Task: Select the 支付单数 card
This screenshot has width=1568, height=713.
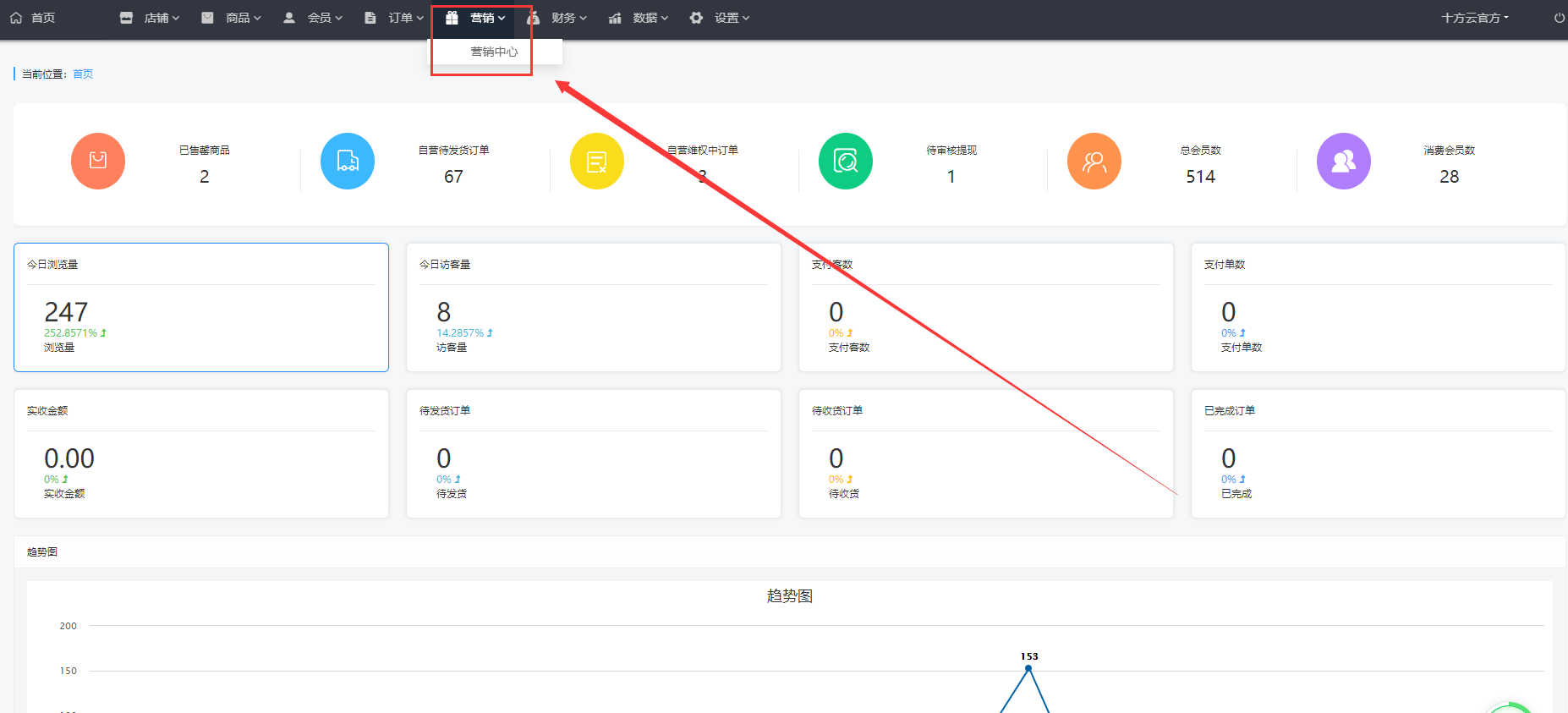Action: [x=1379, y=307]
